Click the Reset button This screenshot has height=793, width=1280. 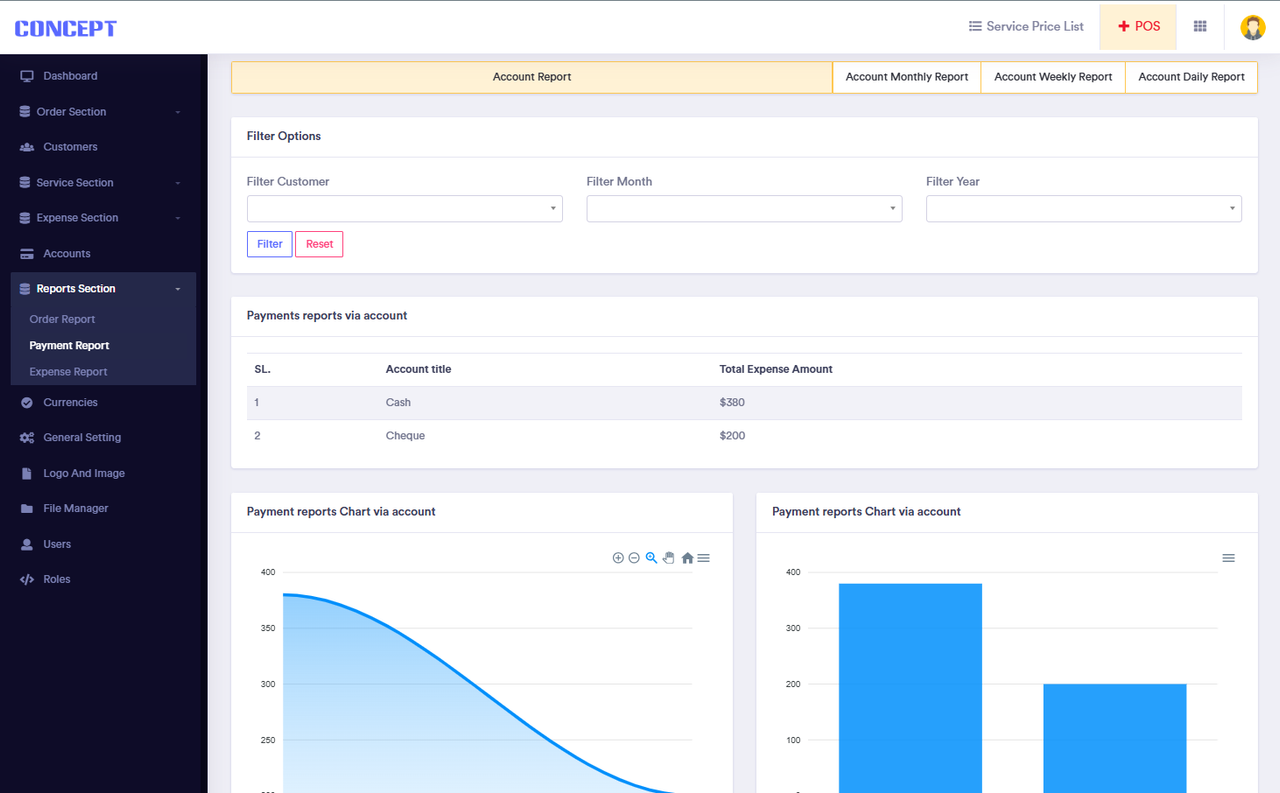[319, 244]
